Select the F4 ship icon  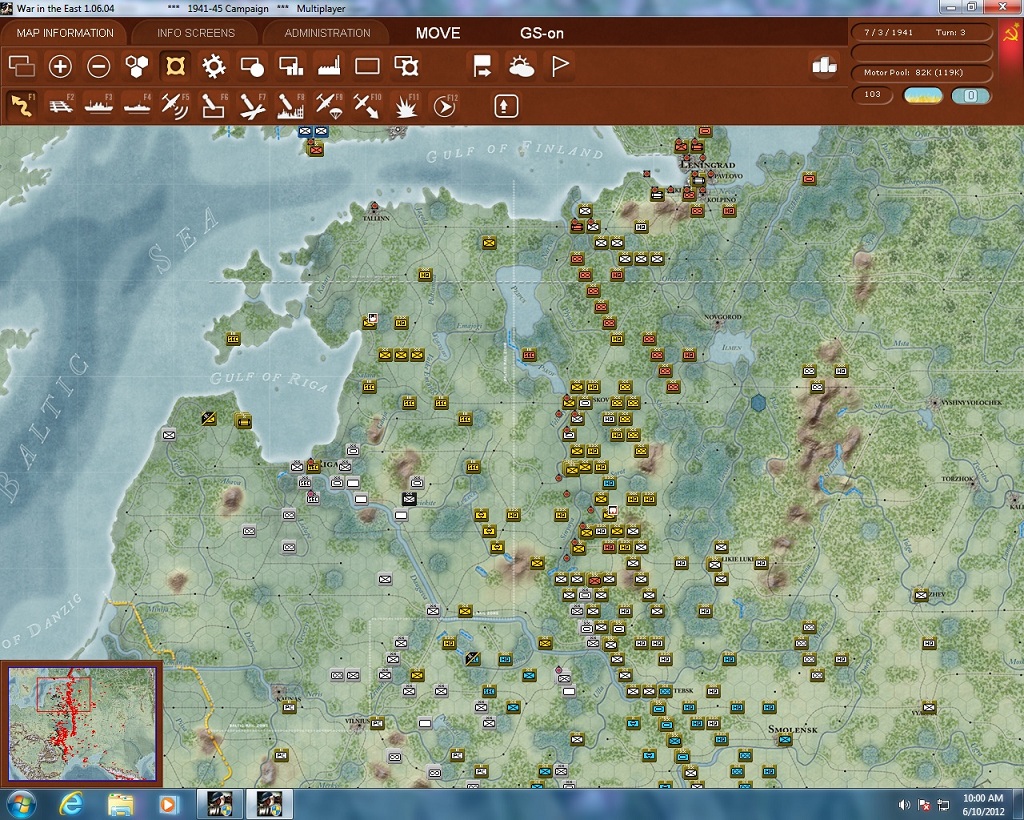point(137,106)
